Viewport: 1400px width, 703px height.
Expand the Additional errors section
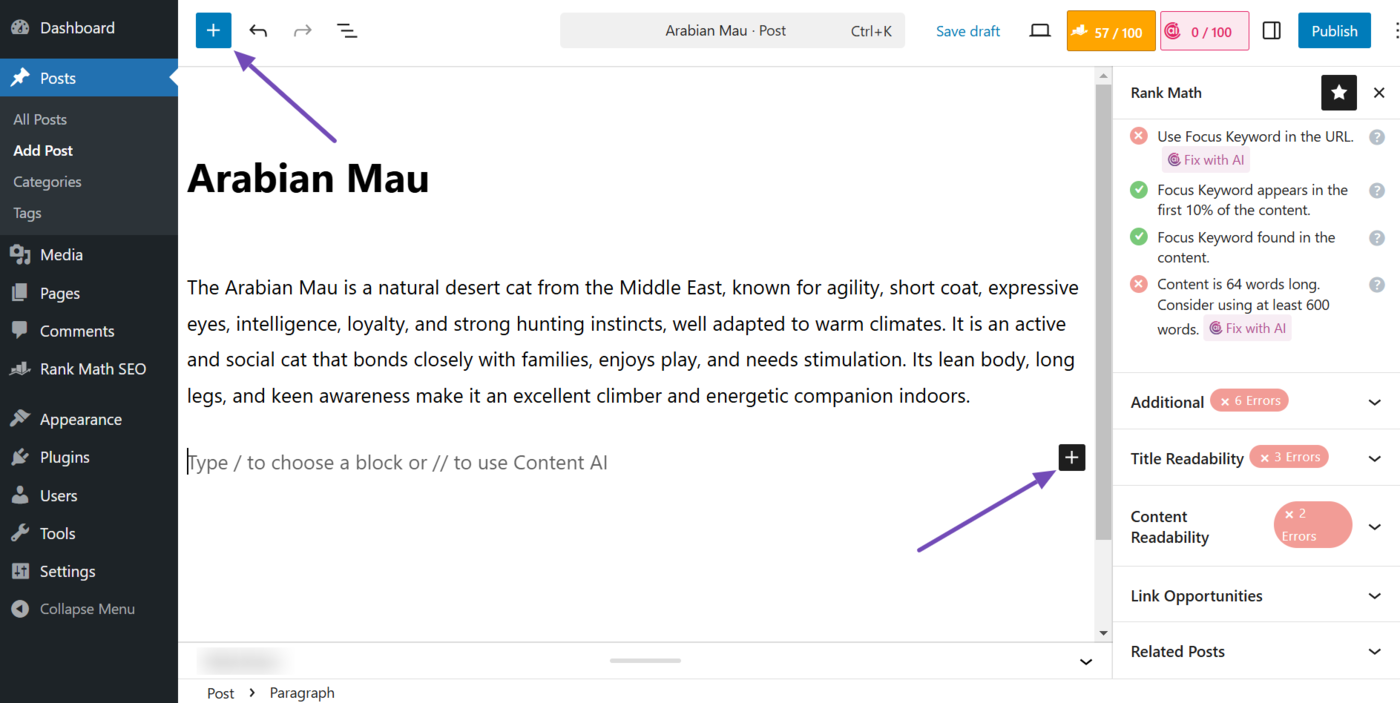point(1374,402)
